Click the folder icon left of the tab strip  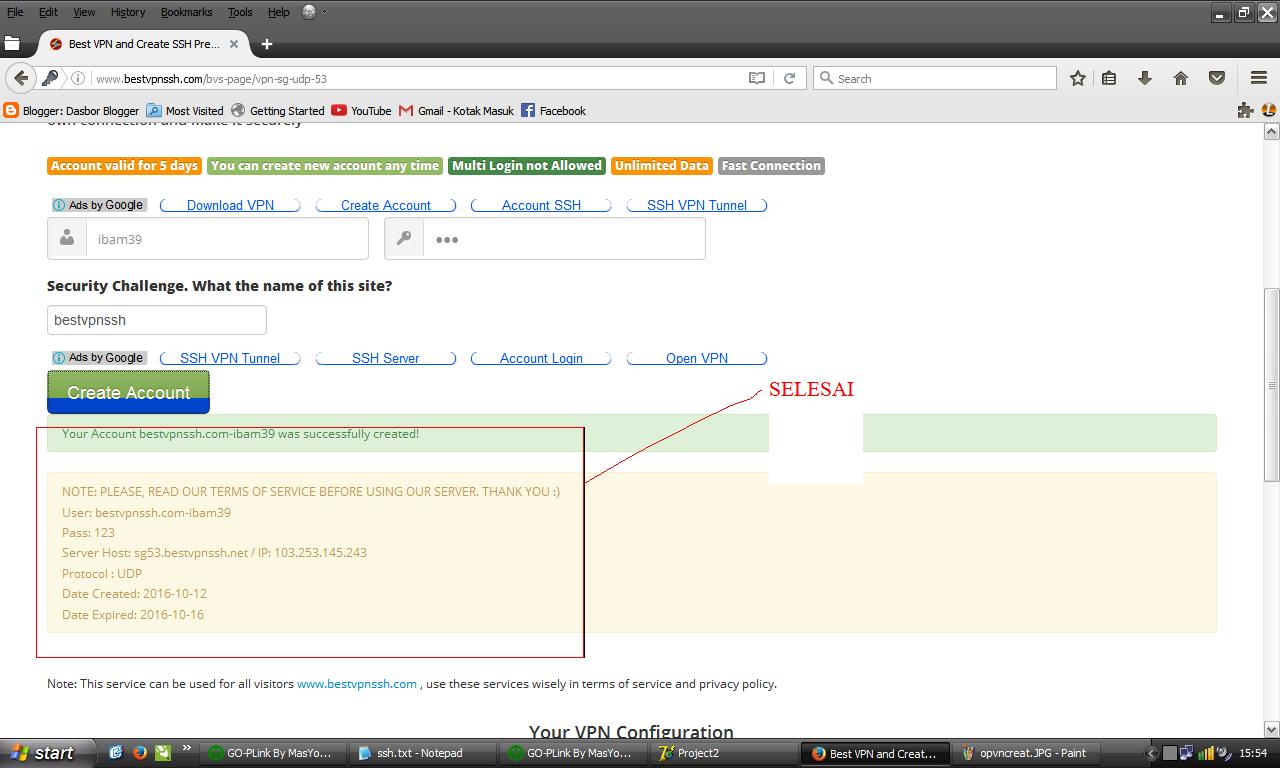(12, 44)
